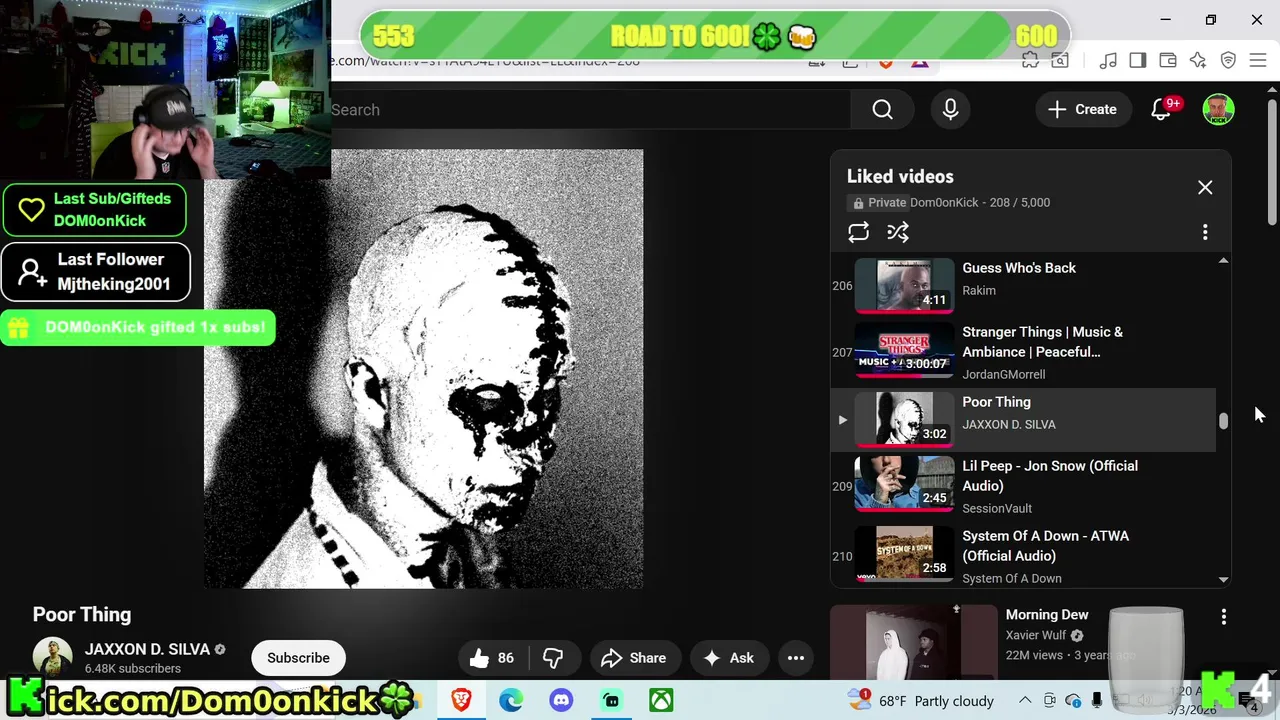Select Poor Thing in the playlist
The height and width of the screenshot is (720, 1280).
tap(1023, 420)
